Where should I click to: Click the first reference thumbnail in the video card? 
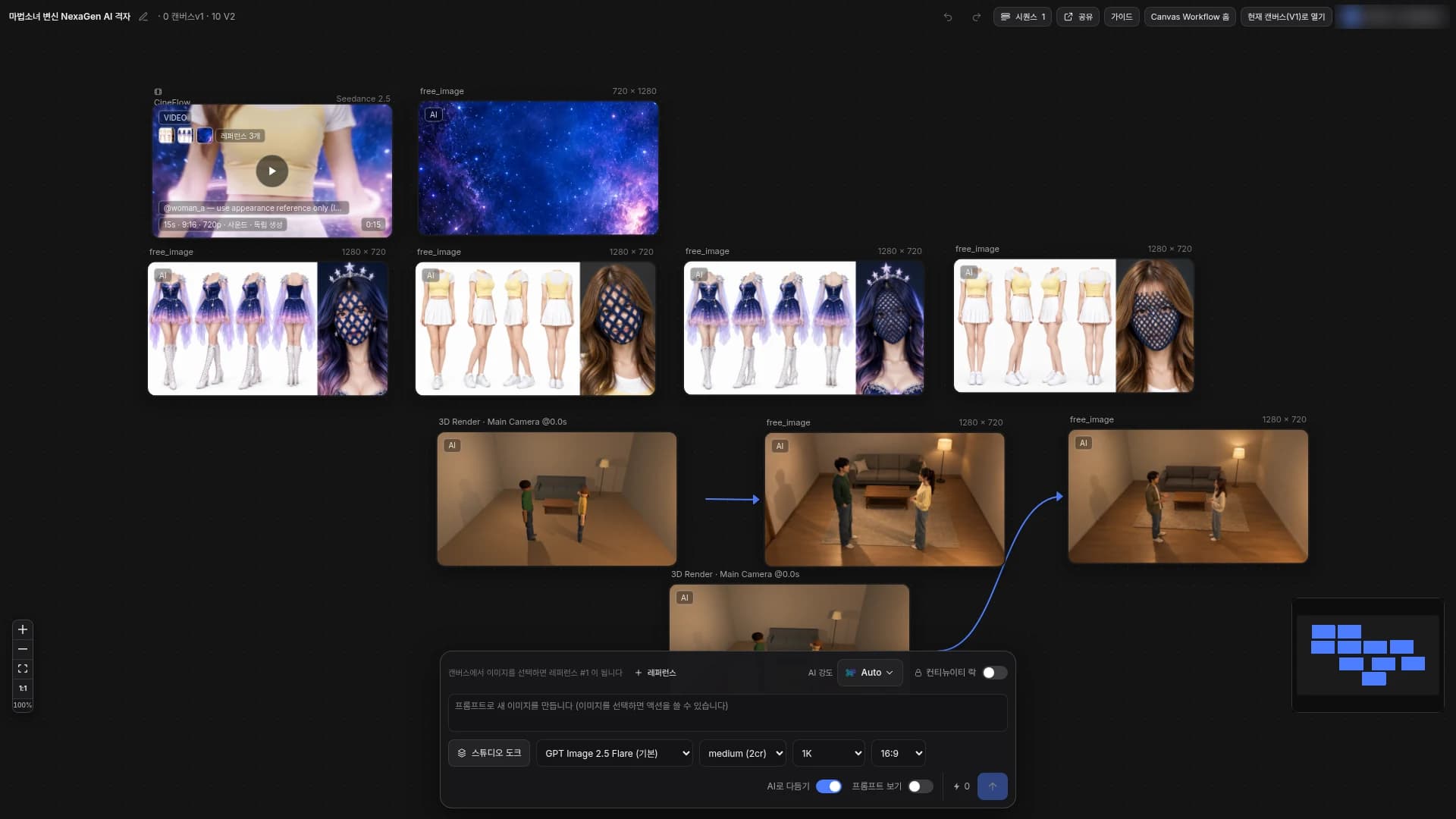click(166, 136)
